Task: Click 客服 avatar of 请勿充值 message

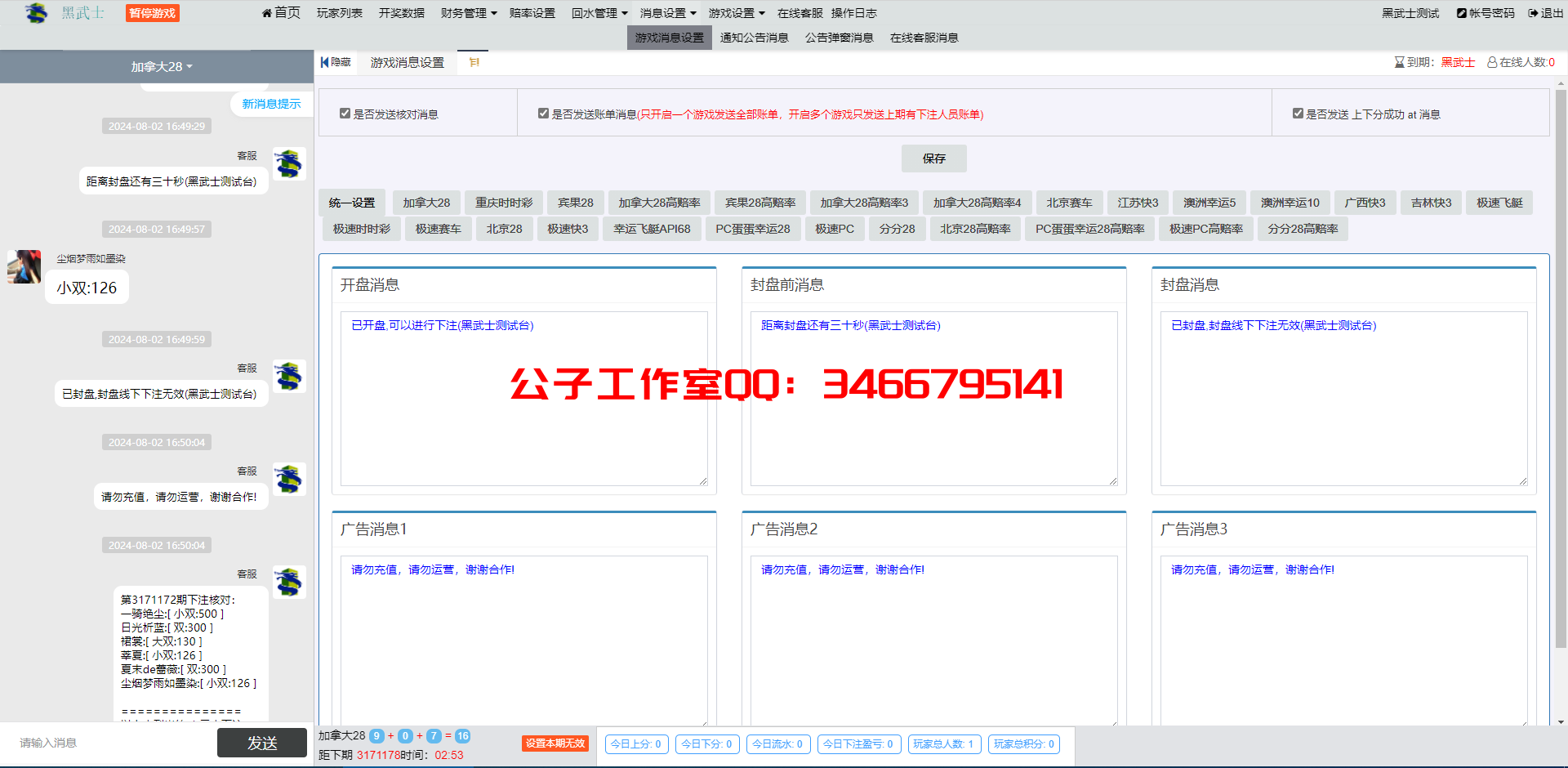Action: click(289, 479)
